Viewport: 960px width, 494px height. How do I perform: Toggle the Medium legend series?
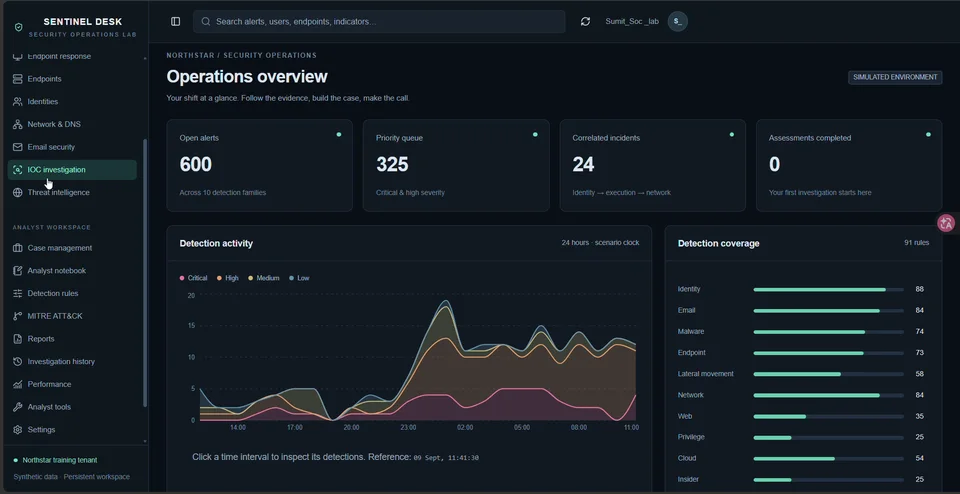263,278
